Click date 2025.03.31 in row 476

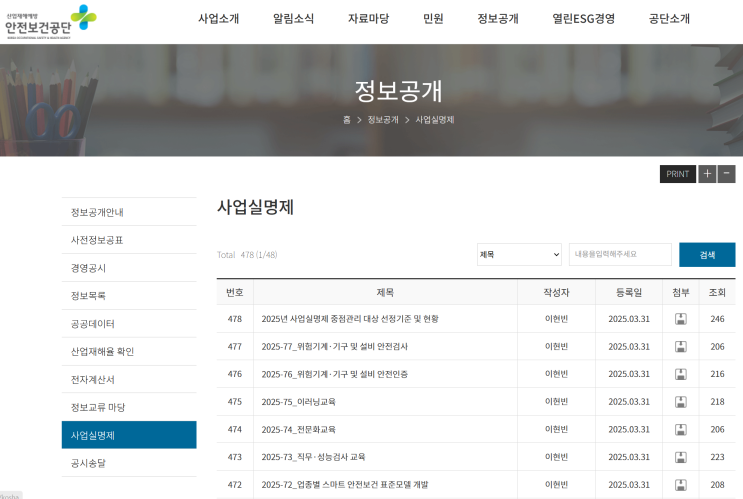(x=629, y=374)
